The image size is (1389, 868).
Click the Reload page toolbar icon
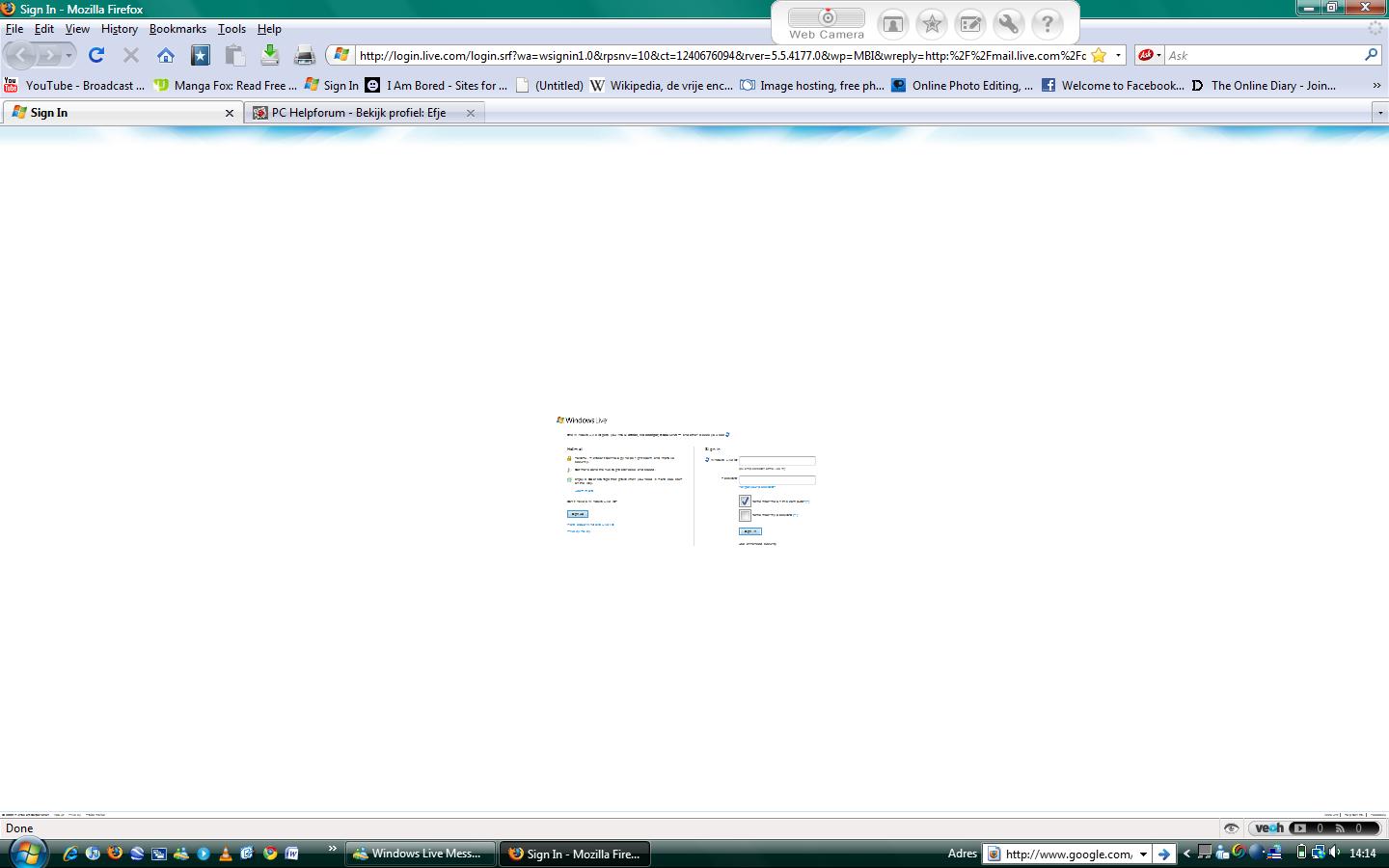(95, 55)
